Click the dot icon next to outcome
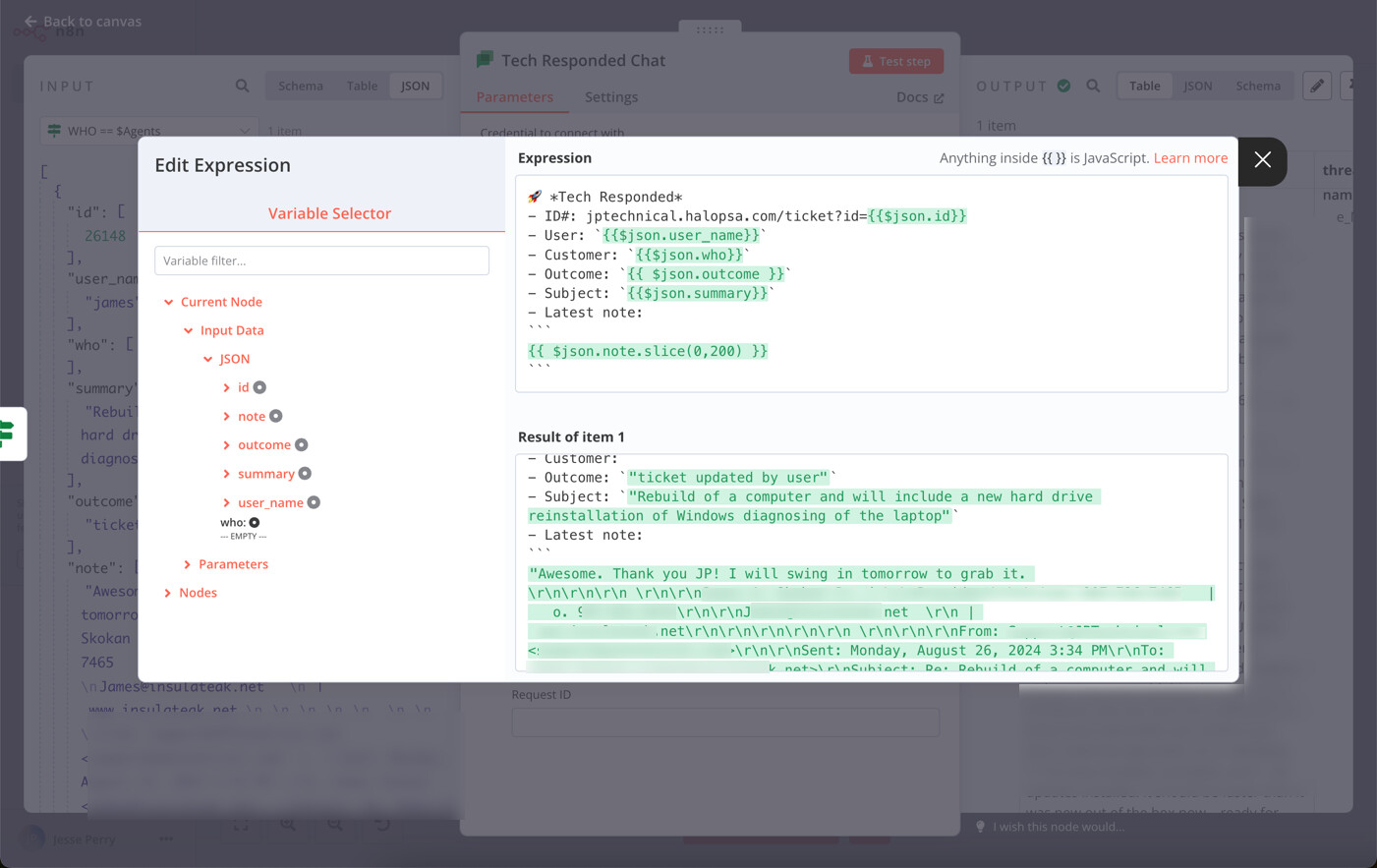The image size is (1377, 868). tap(302, 445)
